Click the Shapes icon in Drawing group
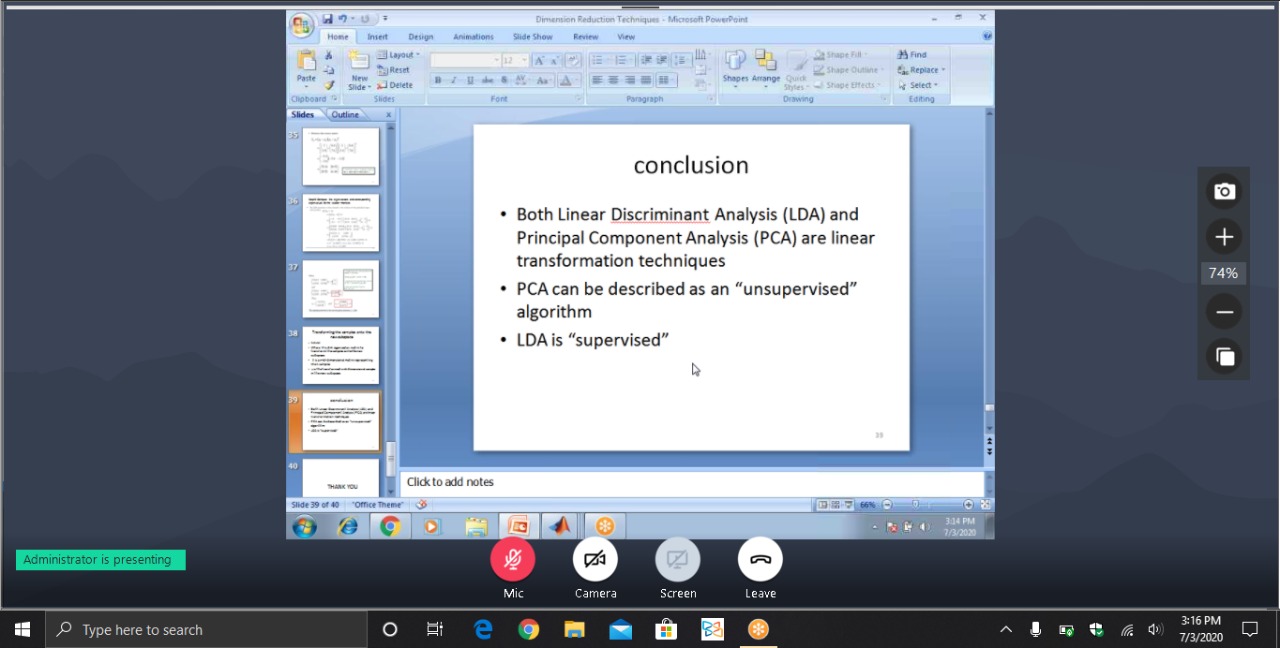This screenshot has width=1280, height=648. [735, 66]
